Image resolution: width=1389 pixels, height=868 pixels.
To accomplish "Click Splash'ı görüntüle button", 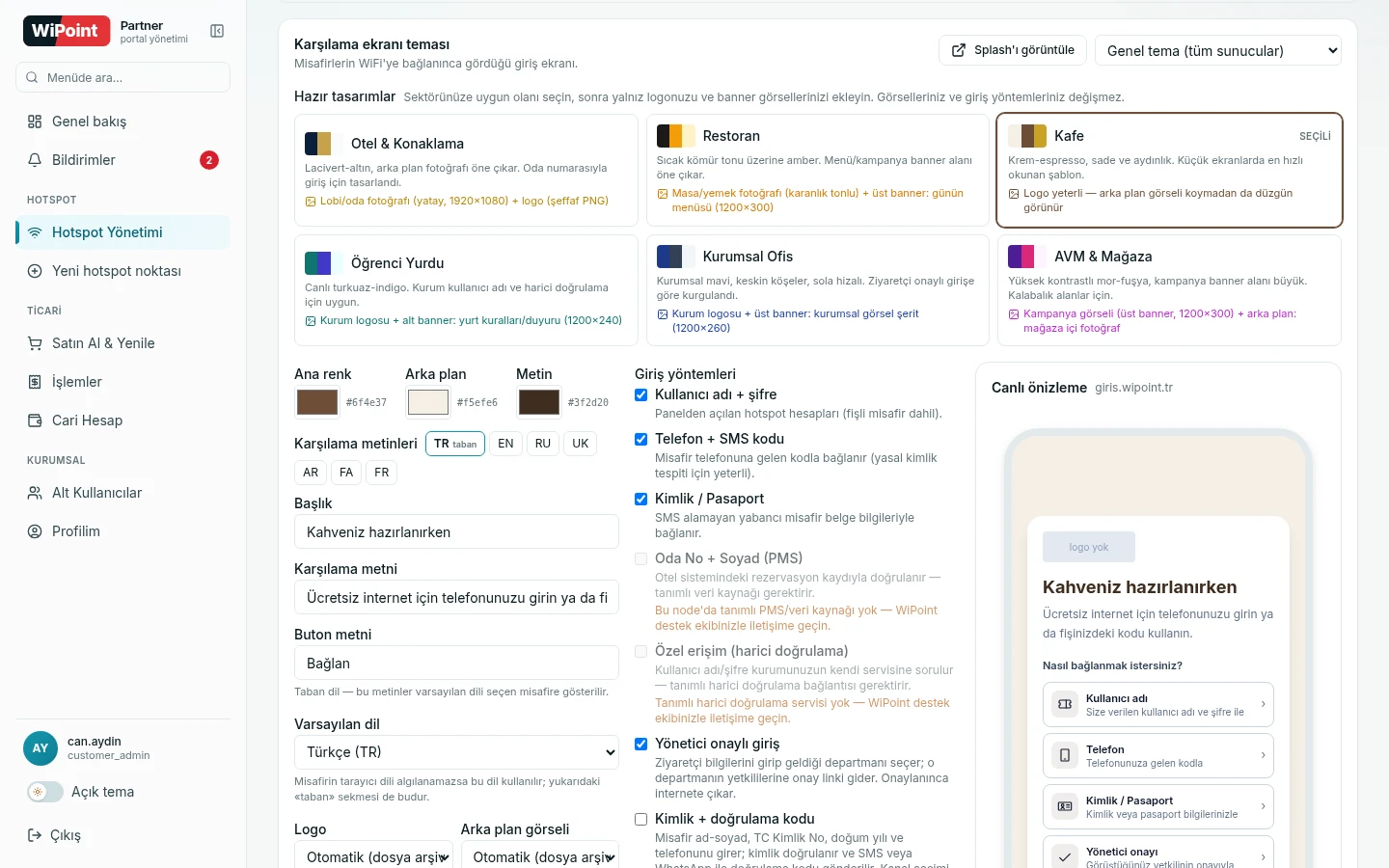I will pos(1013,50).
